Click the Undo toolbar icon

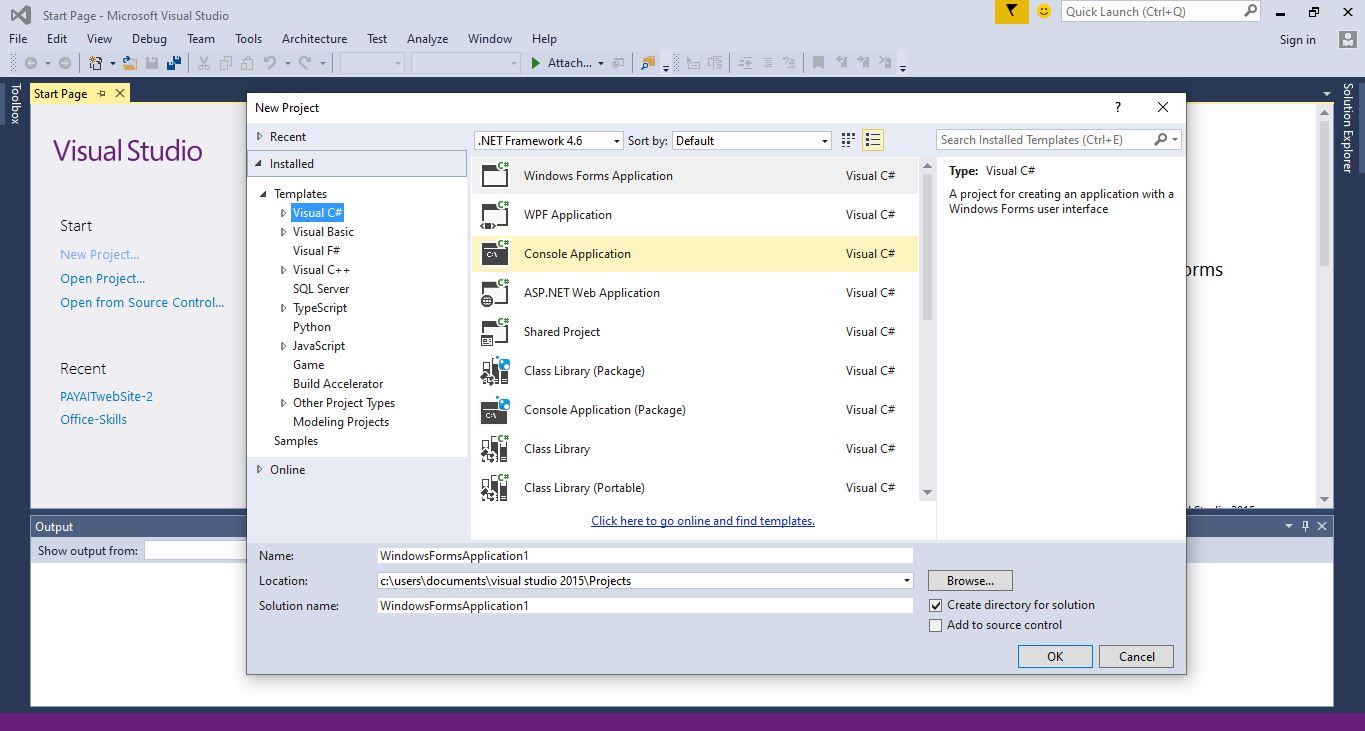coord(270,63)
